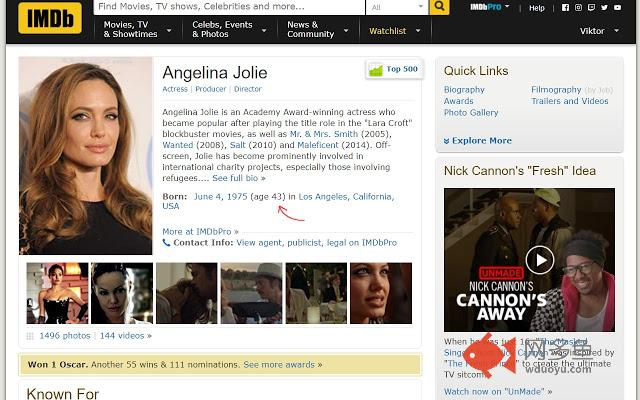640x400 pixels.
Task: Click the IMDb logo
Action: [50, 18]
